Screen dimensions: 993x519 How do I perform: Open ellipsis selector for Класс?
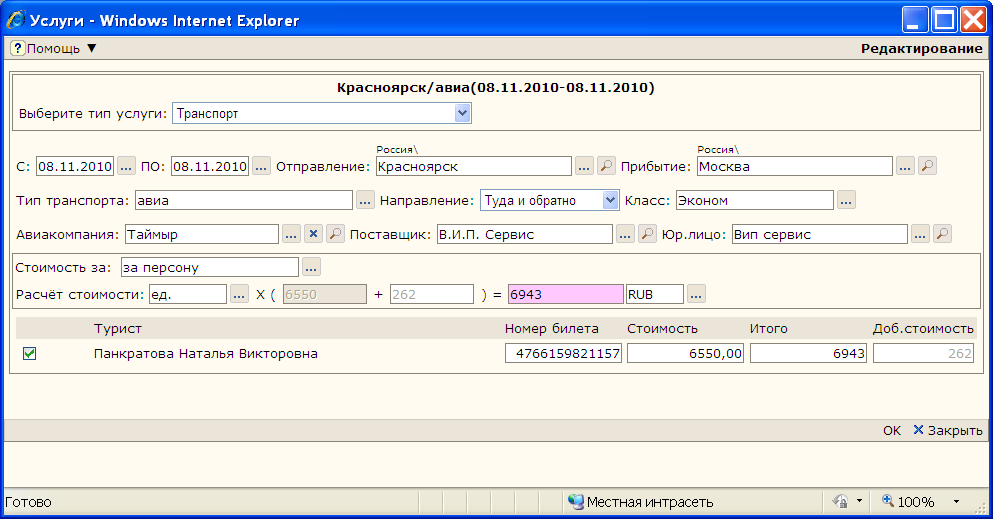click(x=846, y=201)
